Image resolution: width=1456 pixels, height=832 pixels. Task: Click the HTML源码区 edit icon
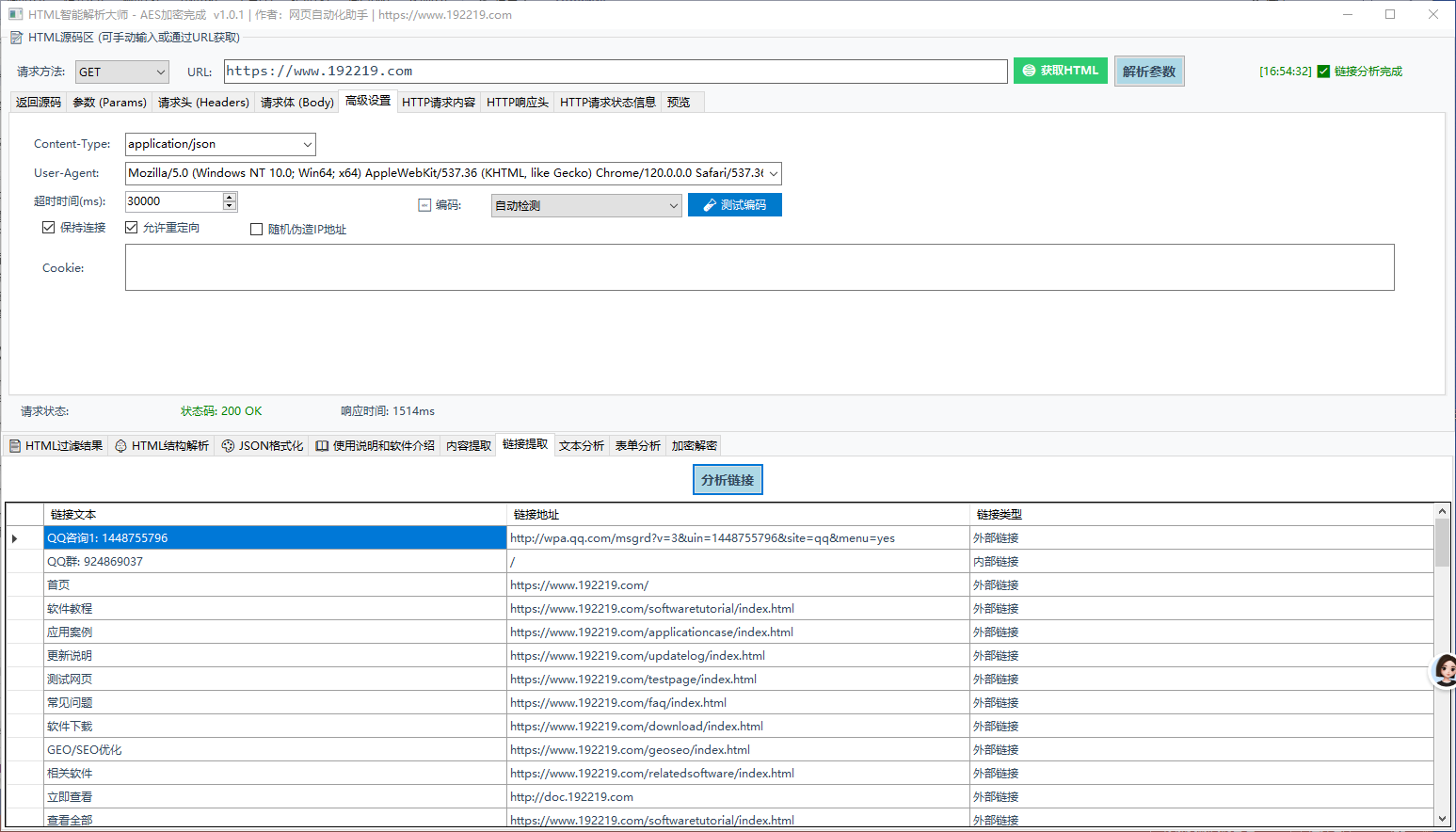click(16, 38)
